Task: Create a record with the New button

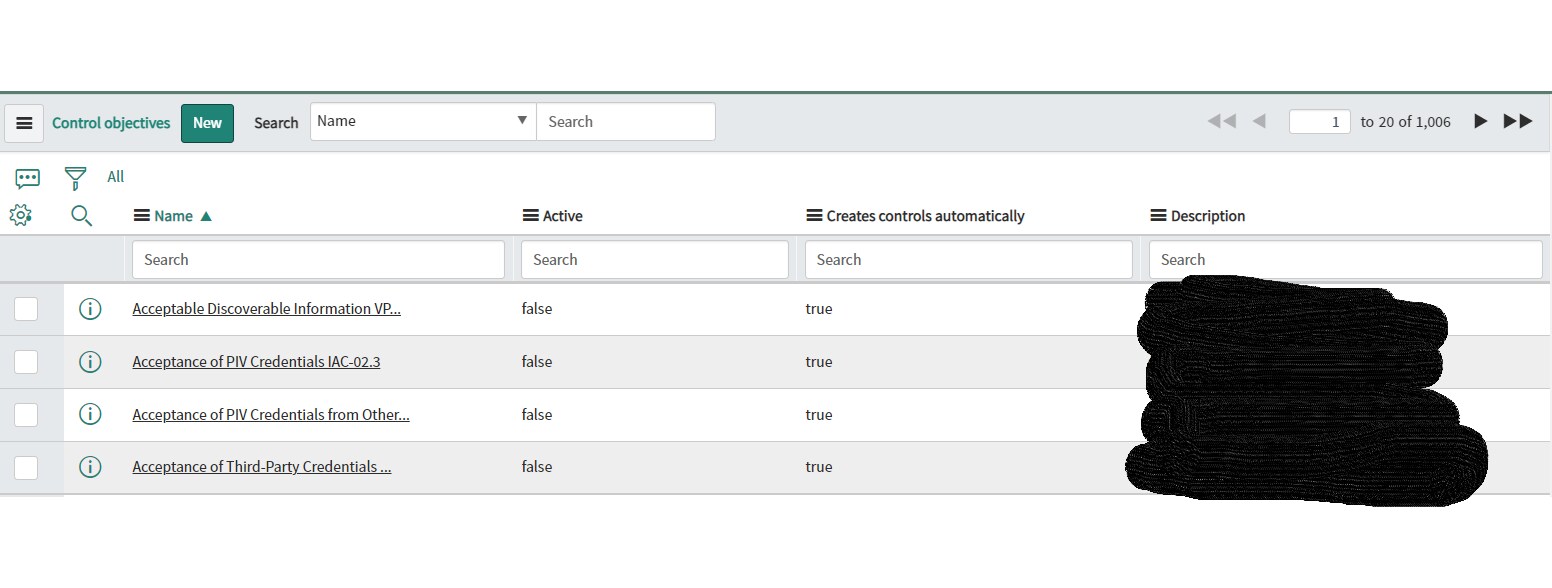Action: tap(207, 123)
